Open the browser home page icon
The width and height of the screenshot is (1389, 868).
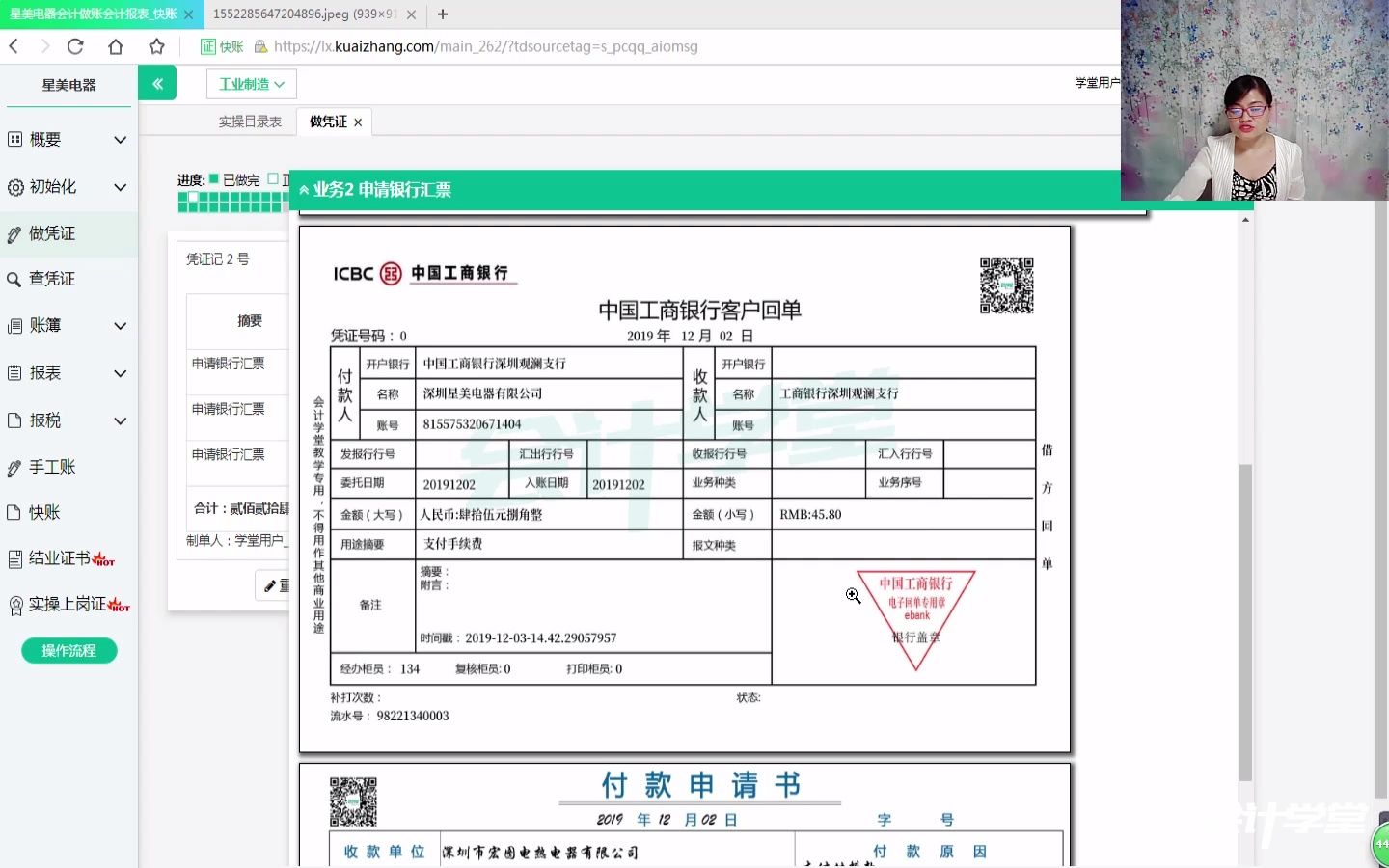[x=116, y=46]
